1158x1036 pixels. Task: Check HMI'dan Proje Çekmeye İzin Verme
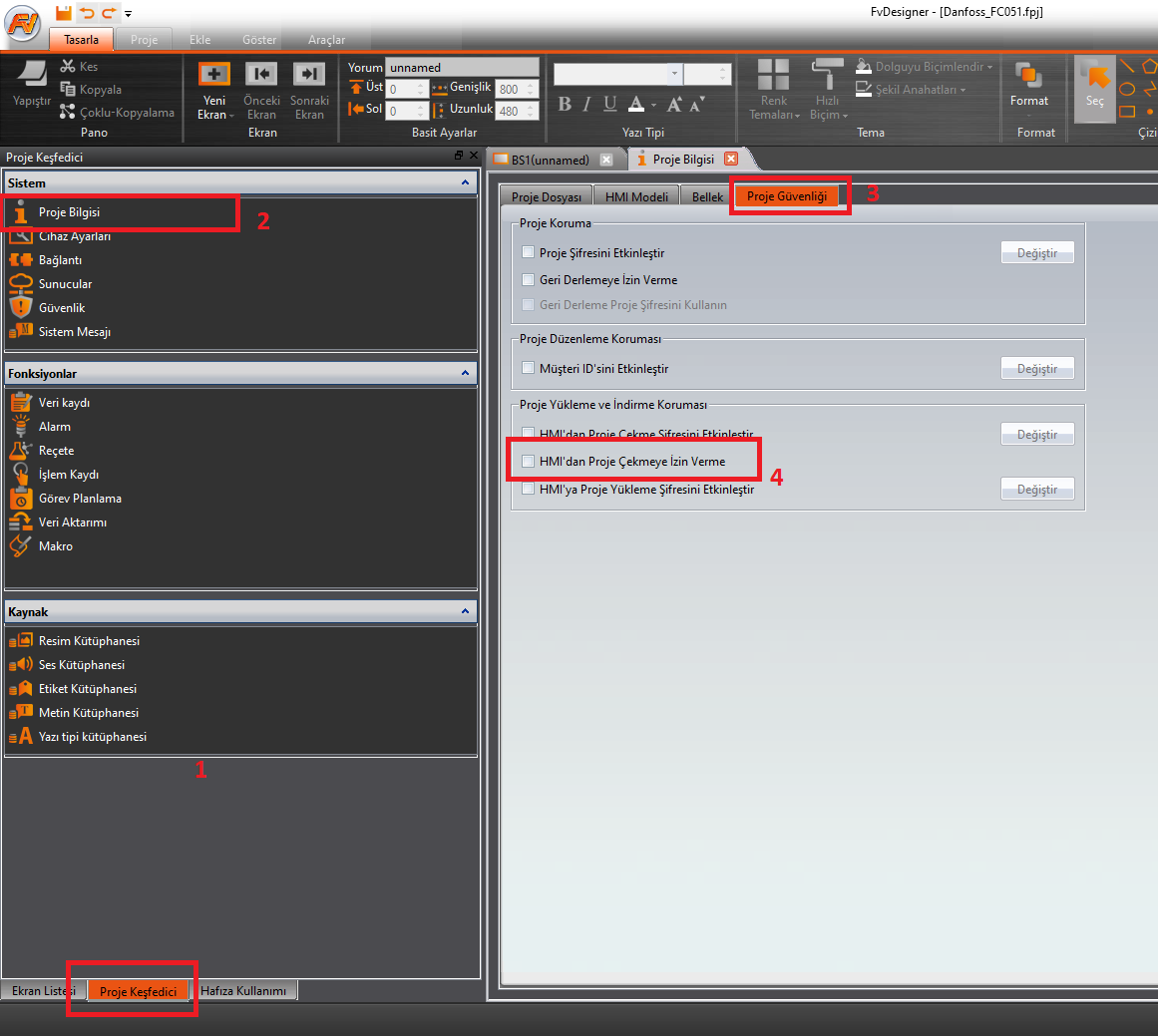click(x=529, y=462)
